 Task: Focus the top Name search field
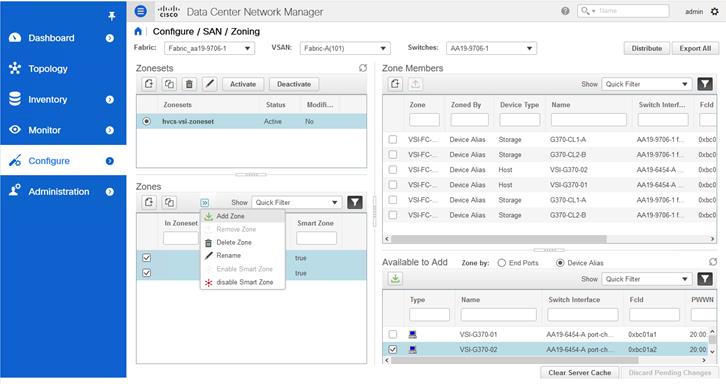click(x=623, y=11)
